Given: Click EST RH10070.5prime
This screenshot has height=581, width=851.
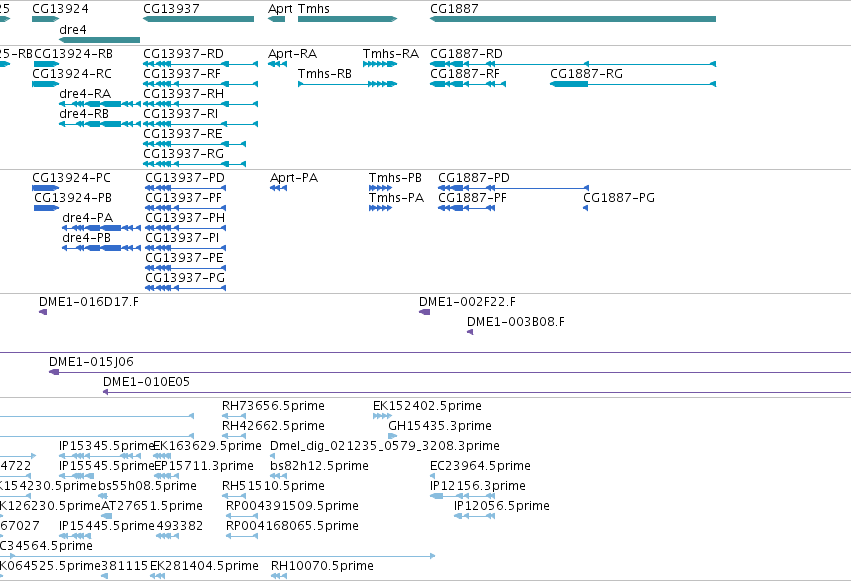Looking at the screenshot, I should tap(322, 567).
